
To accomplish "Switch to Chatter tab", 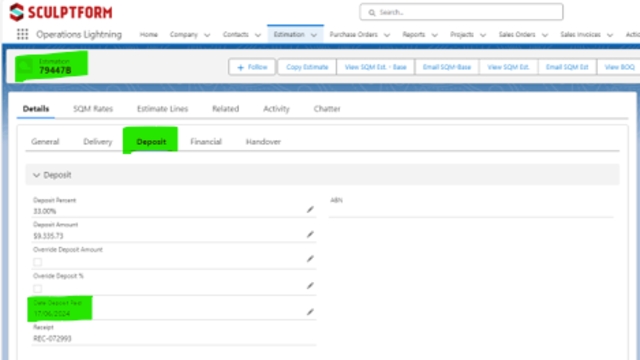I will coord(327,109).
